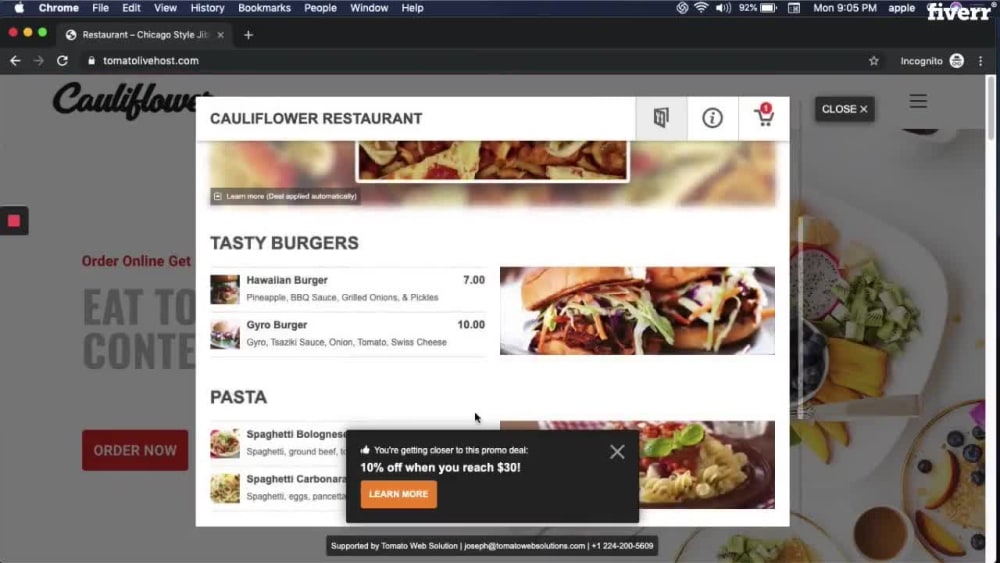This screenshot has width=1000, height=563.
Task: Open the hamburger menu on the website
Action: [918, 101]
